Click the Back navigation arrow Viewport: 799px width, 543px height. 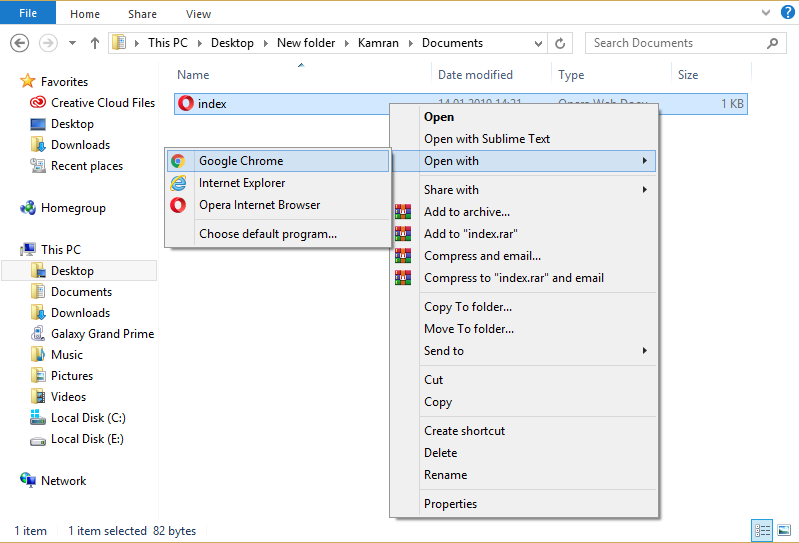tap(19, 43)
